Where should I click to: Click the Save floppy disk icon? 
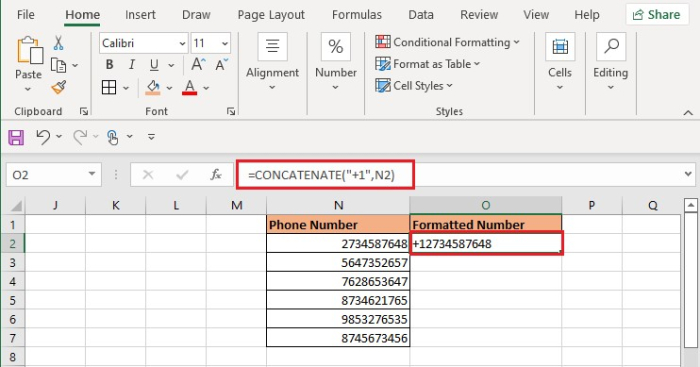click(16, 137)
